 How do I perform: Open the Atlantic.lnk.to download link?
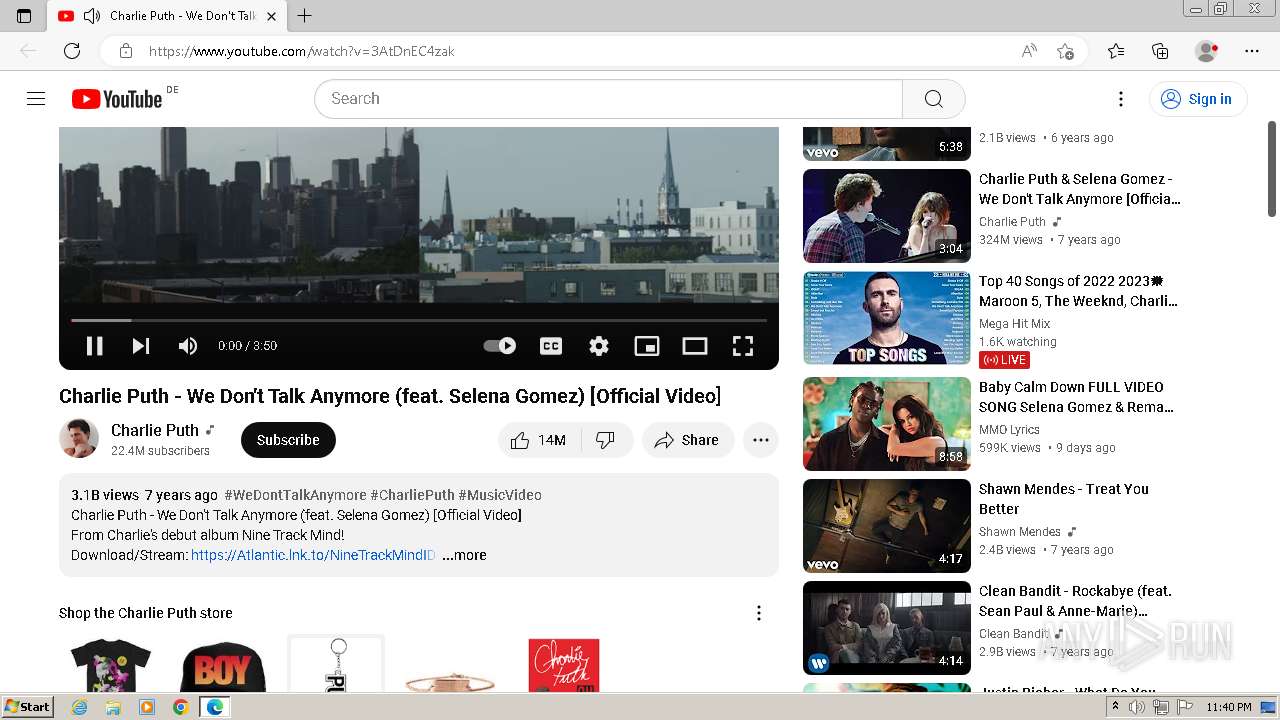coord(313,555)
